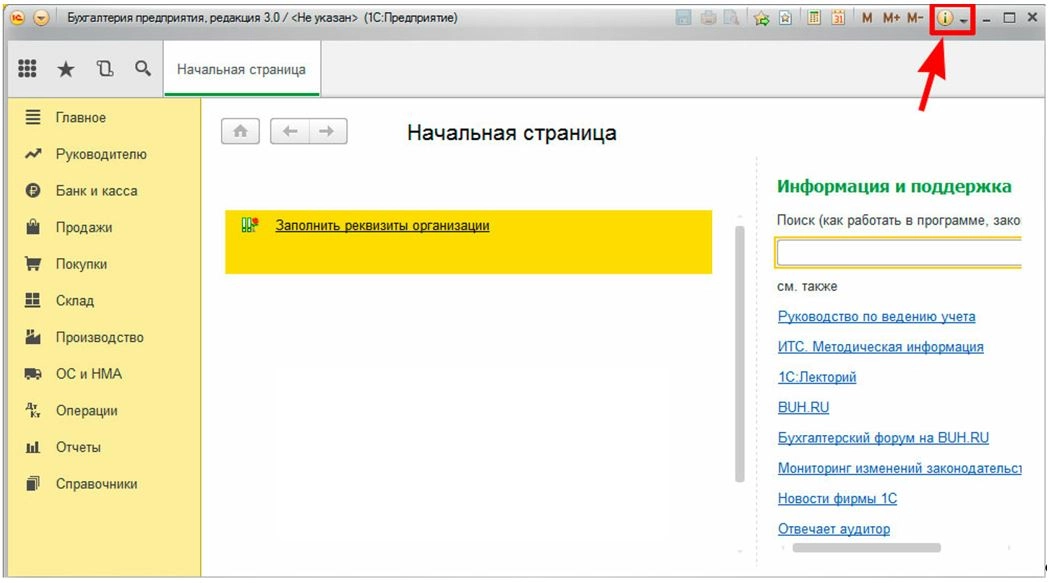Image resolution: width=1054 pixels, height=583 pixels.
Task: Open the Банк и касса section
Action: point(96,191)
